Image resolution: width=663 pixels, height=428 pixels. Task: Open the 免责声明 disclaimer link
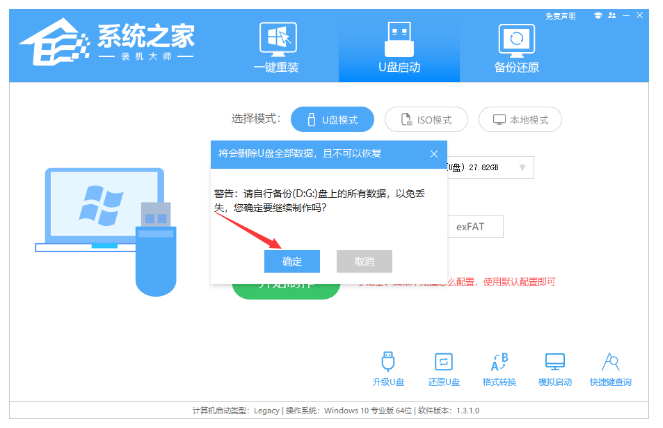point(560,17)
